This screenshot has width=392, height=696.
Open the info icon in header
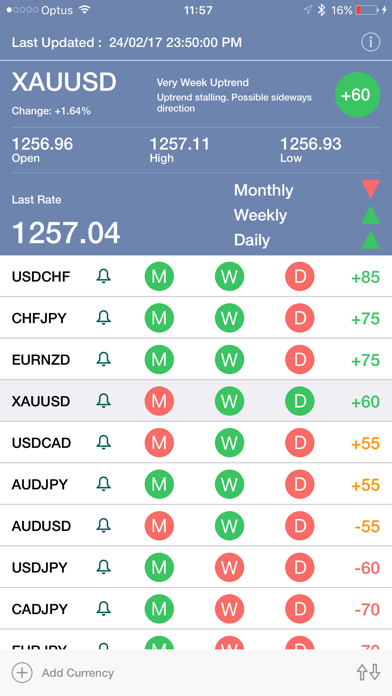[370, 42]
